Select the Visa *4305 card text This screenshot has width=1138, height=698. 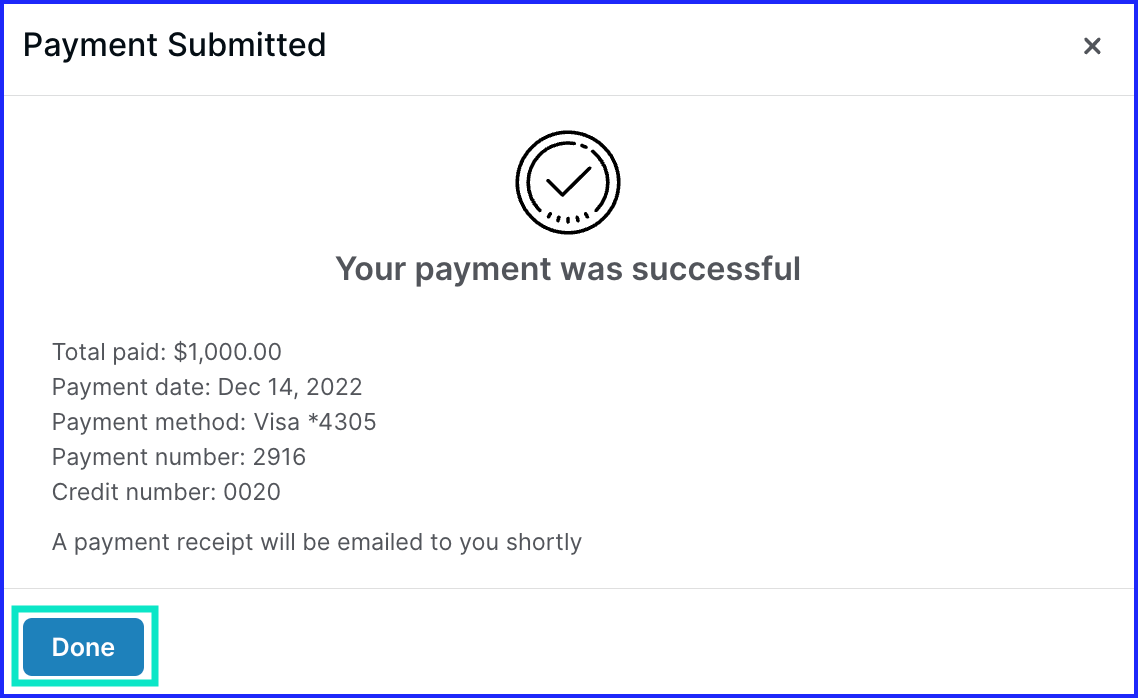[x=315, y=422]
